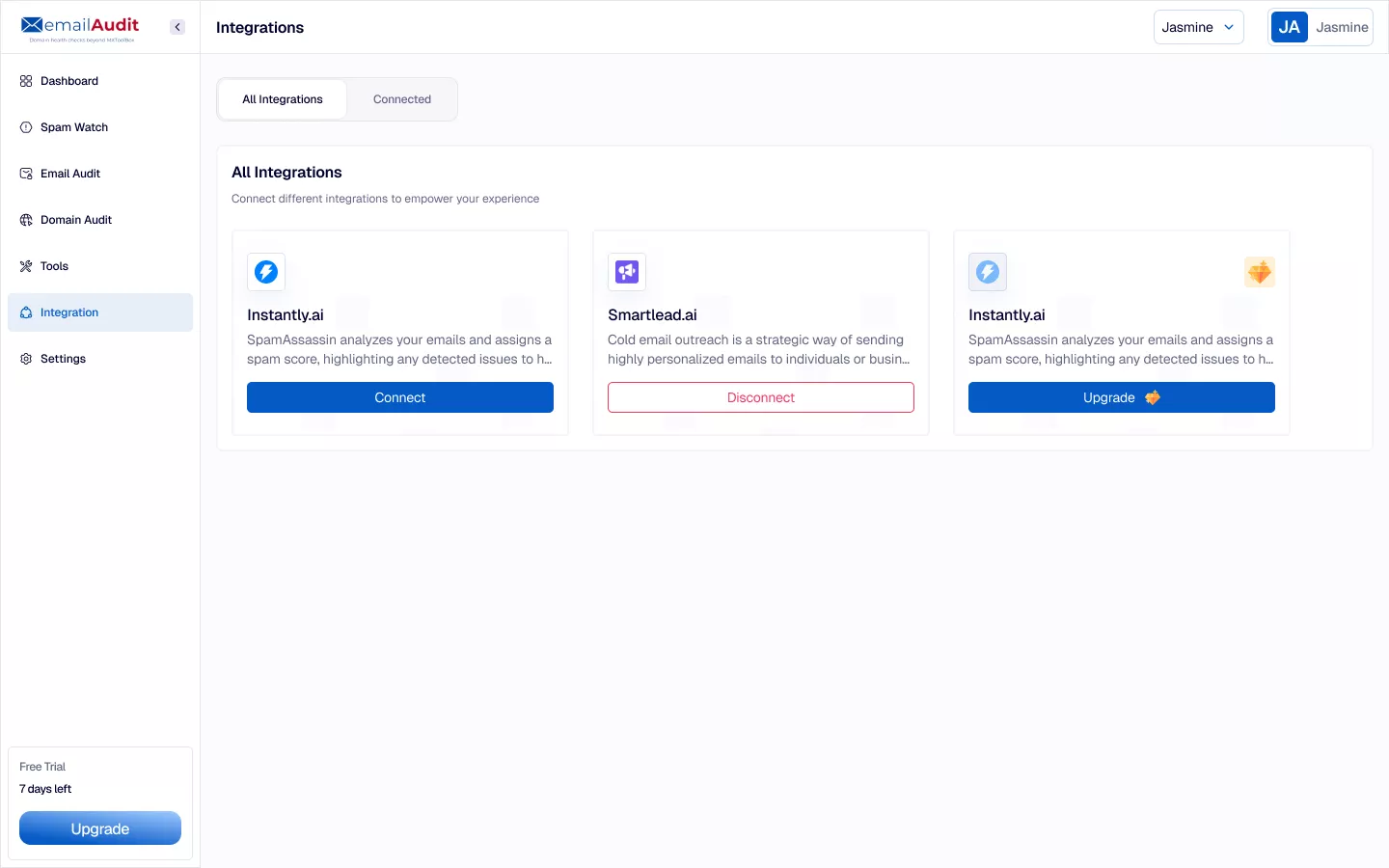Open the Jasmine workspace dropdown
1389x868 pixels.
point(1198,27)
